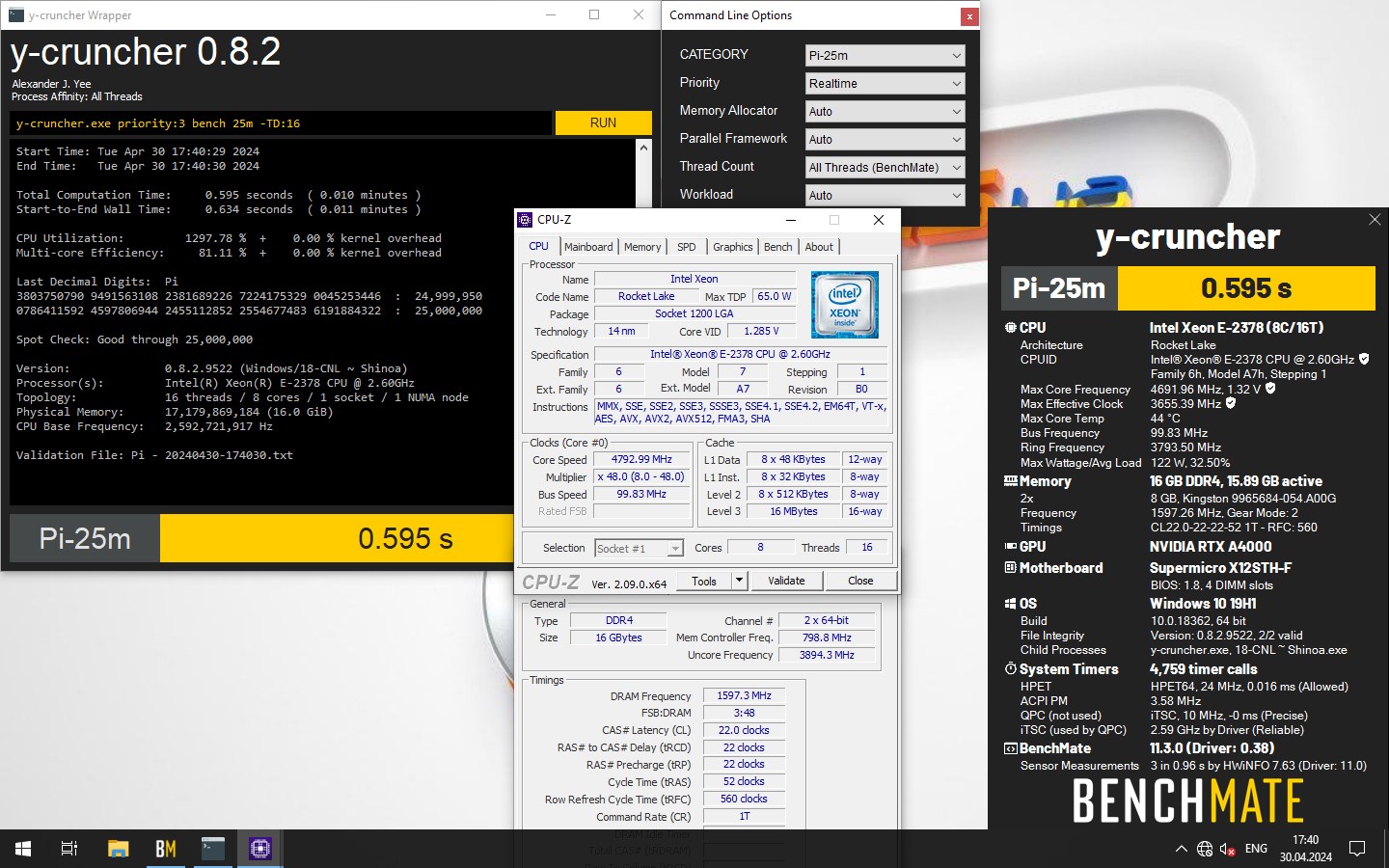
Task: Click the Specification field with E-2378 CPU
Action: pyautogui.click(x=740, y=354)
